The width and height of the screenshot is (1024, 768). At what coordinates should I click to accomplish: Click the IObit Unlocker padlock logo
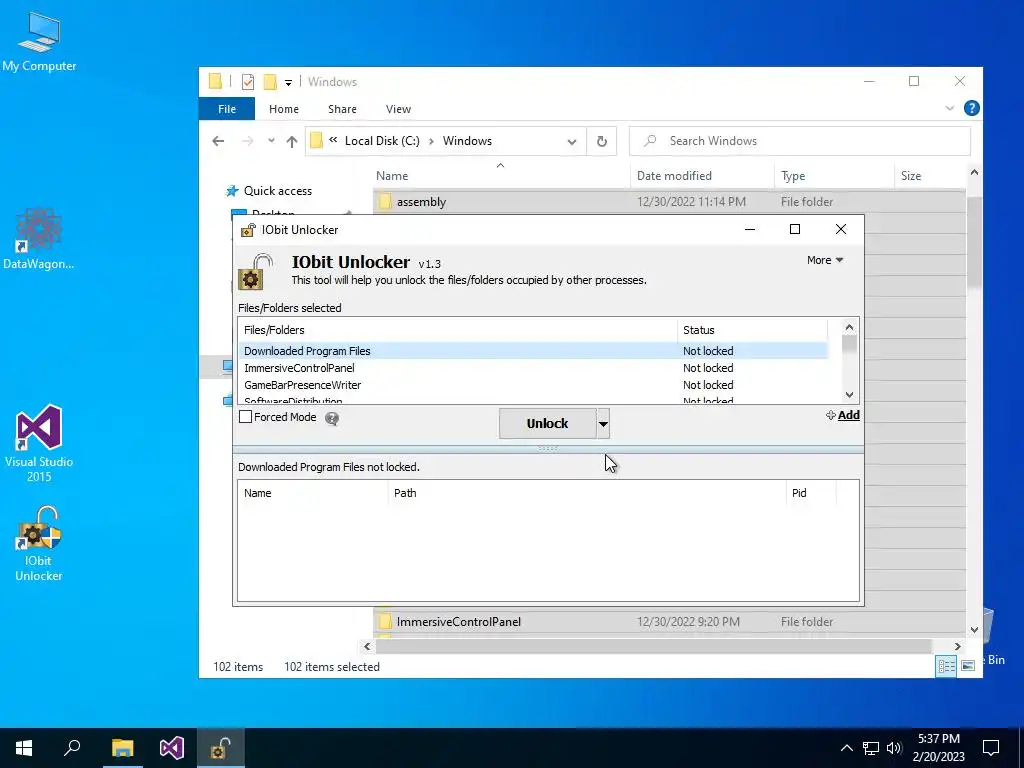point(255,272)
